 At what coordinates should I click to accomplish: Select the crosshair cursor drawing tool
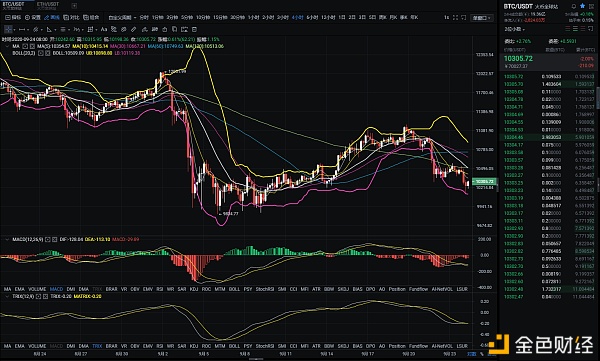click(x=8, y=29)
